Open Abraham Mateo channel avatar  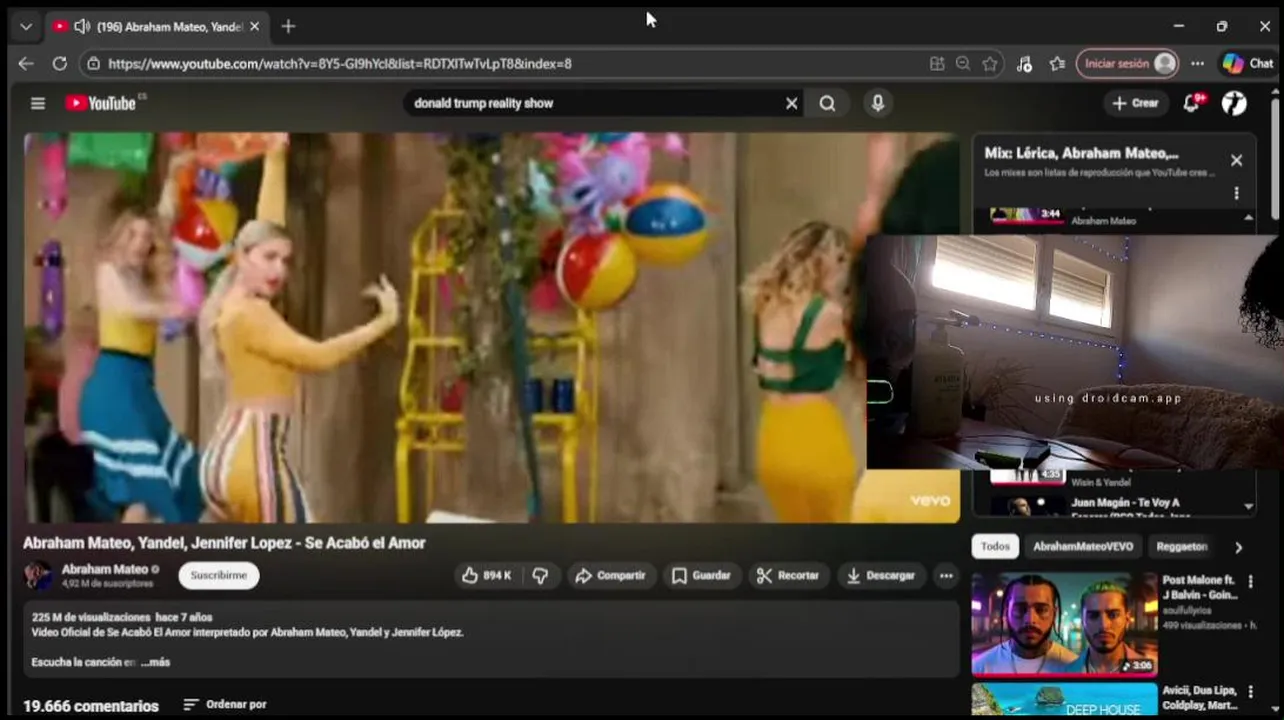(38, 575)
